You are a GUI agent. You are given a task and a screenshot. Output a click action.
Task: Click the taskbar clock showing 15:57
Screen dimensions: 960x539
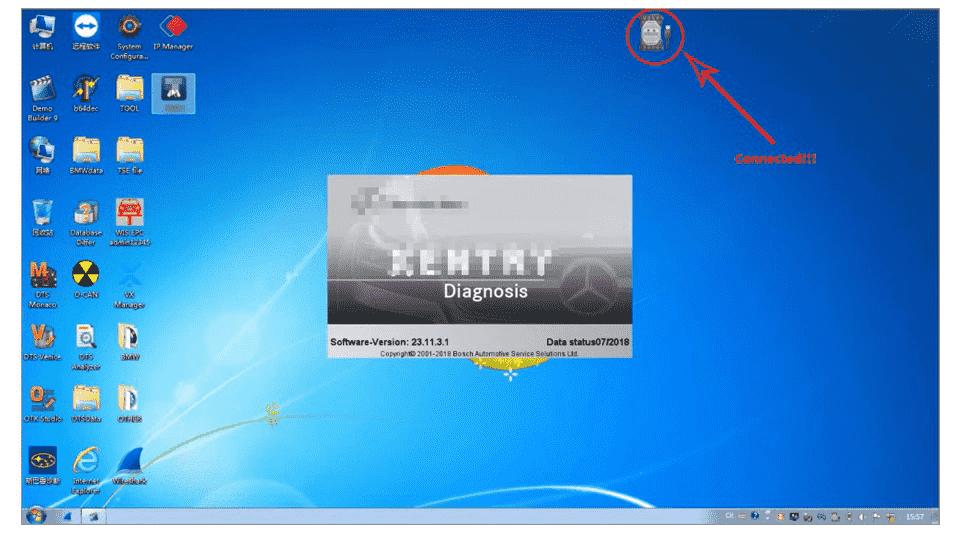[x=915, y=517]
